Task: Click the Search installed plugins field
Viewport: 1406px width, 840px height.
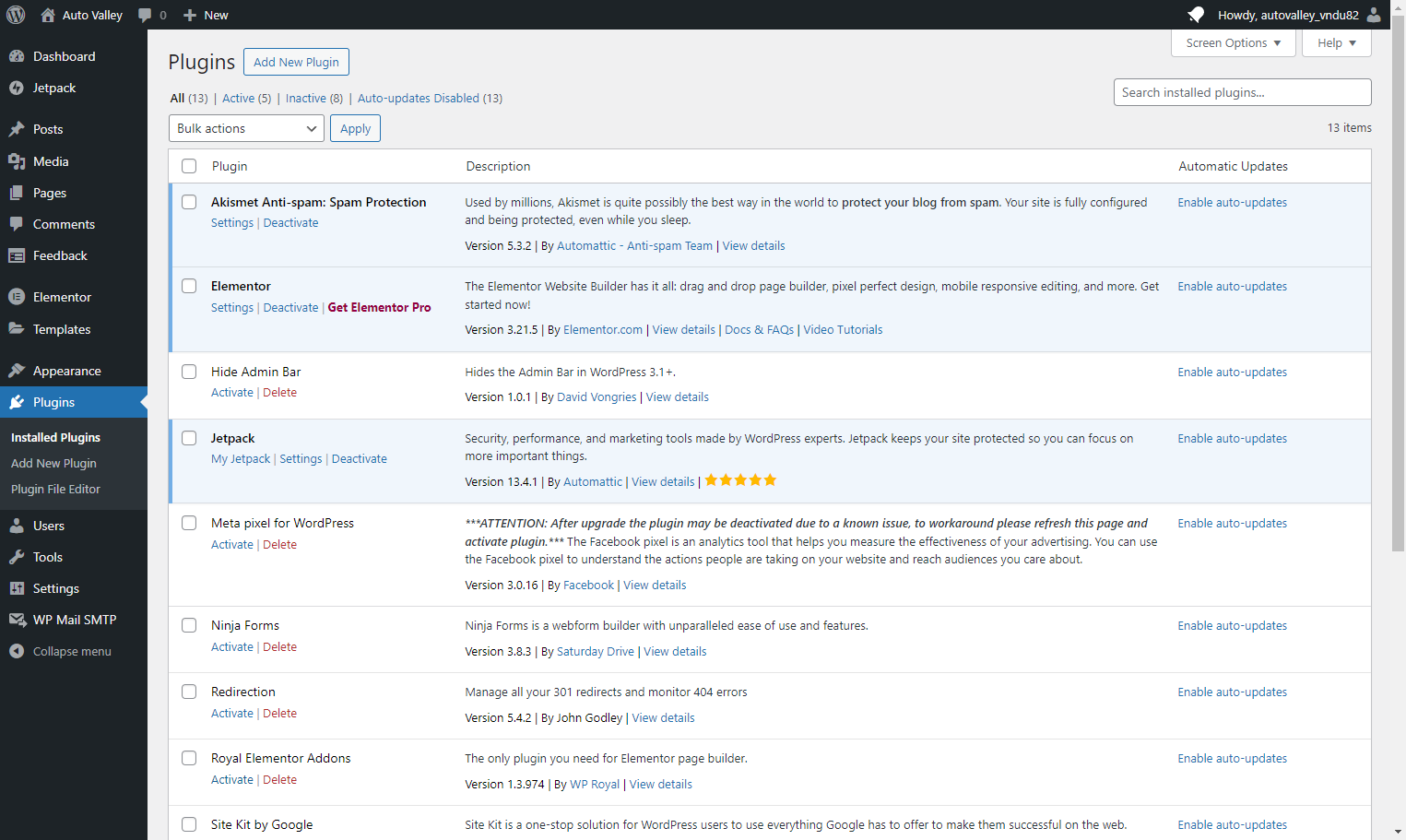Action: click(1242, 92)
